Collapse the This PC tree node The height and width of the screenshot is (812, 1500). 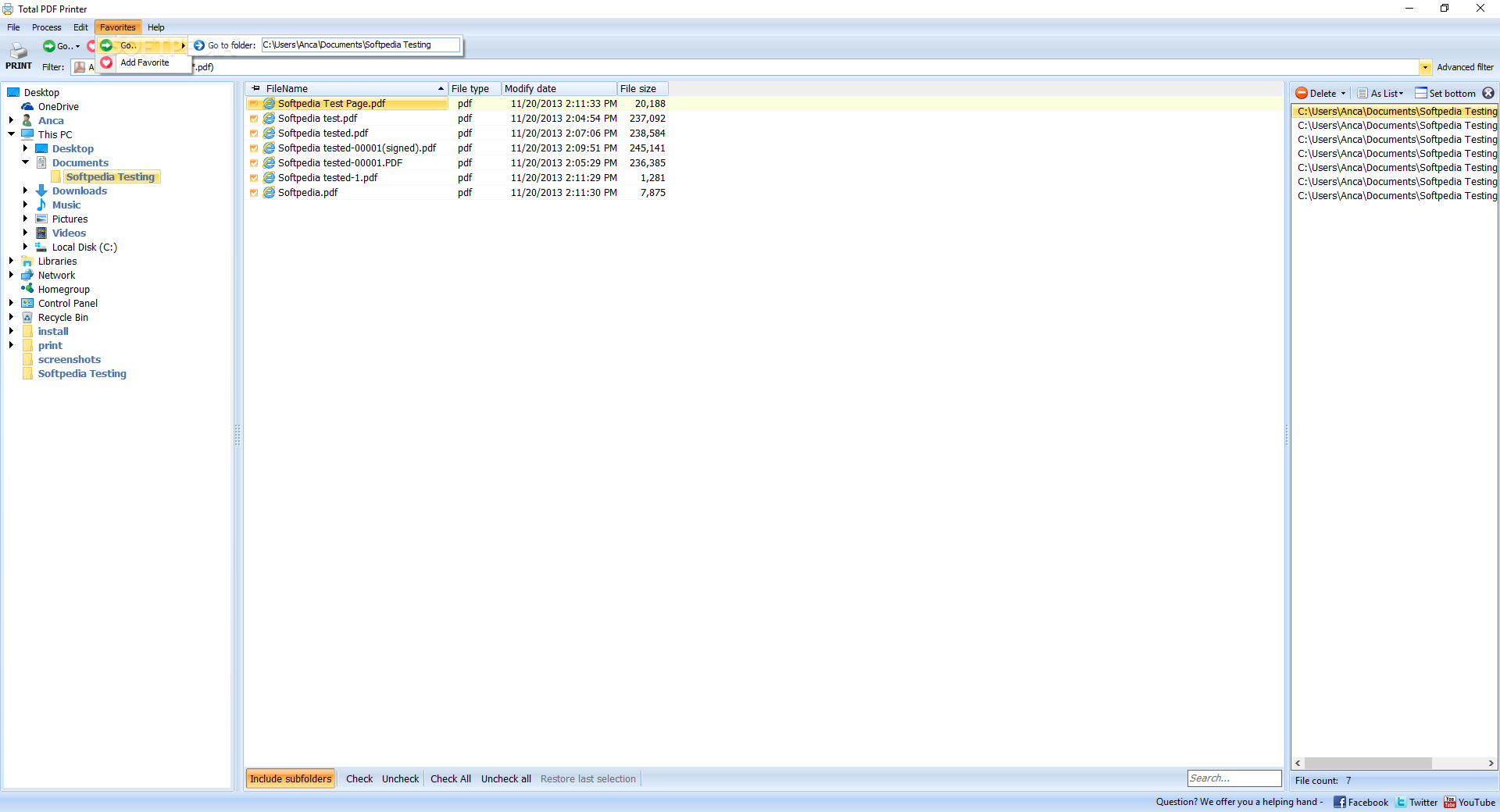pyautogui.click(x=12, y=134)
